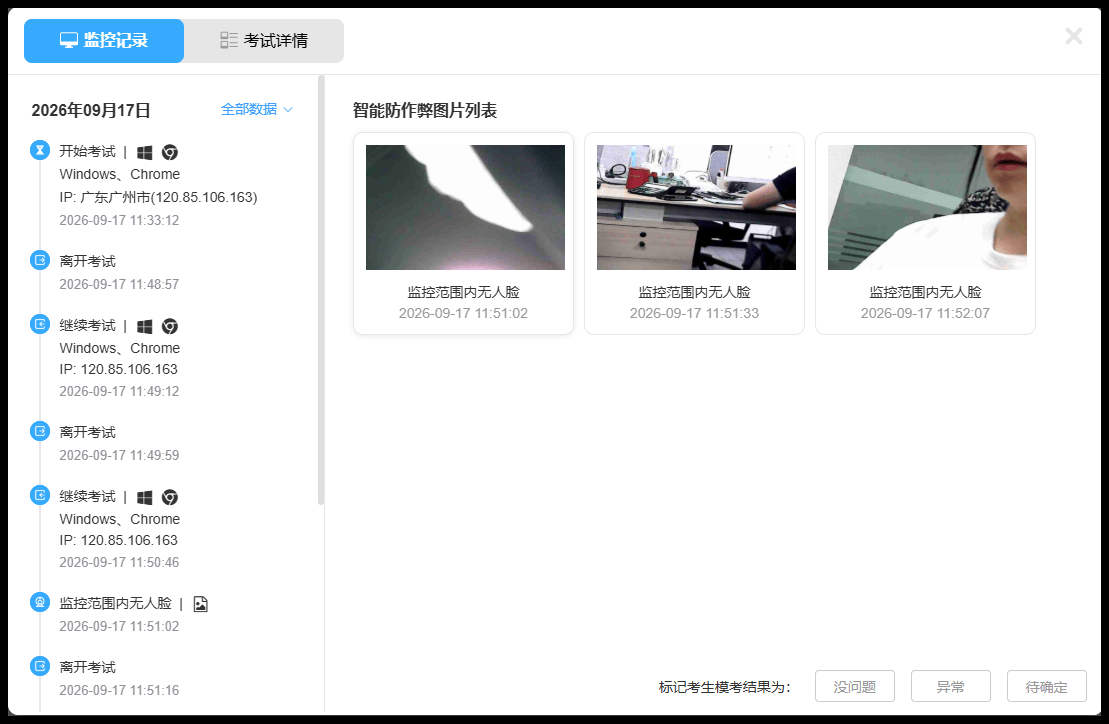Click the 标记考生模考结果为 label
The height and width of the screenshot is (724, 1109).
(x=724, y=687)
